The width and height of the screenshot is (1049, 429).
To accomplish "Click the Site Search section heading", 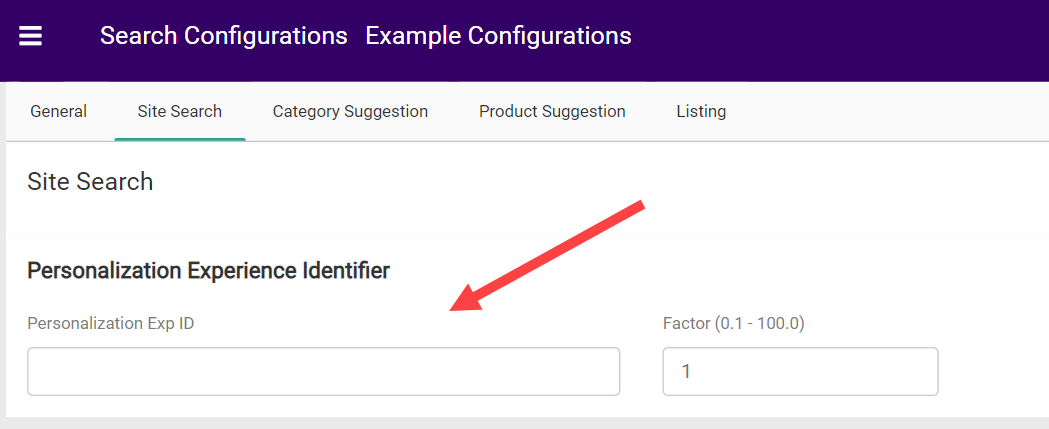I will click(x=90, y=182).
